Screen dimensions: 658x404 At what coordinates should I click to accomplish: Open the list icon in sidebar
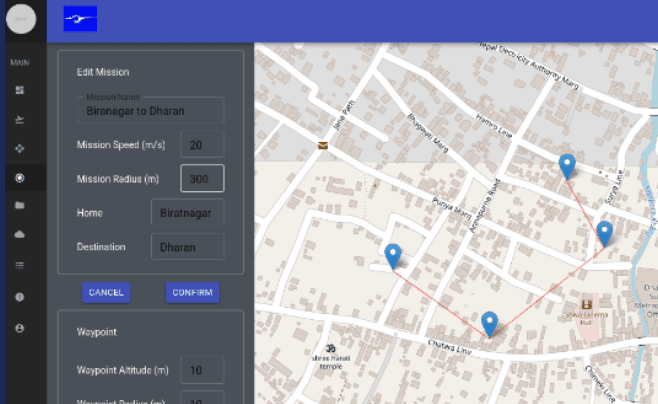point(20,265)
